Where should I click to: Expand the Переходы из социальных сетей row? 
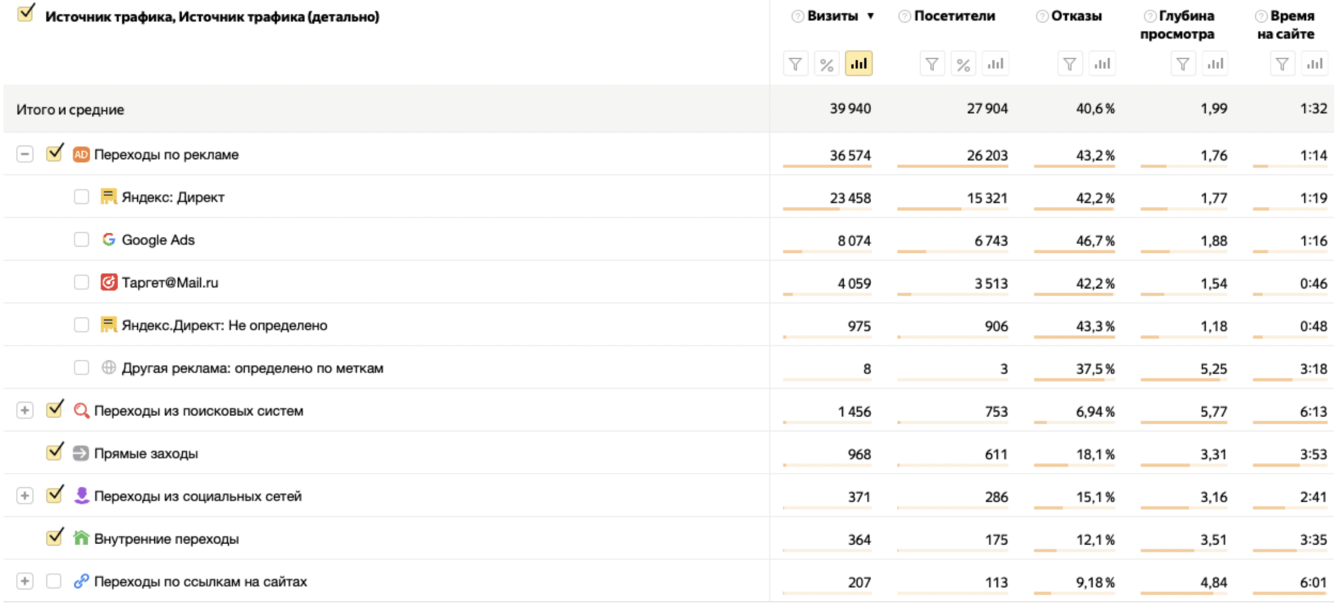point(25,496)
